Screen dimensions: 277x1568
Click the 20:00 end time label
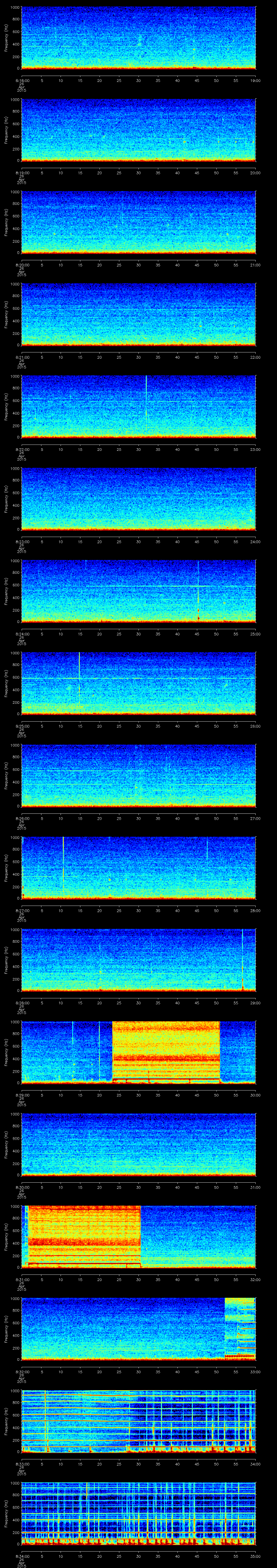255,173
